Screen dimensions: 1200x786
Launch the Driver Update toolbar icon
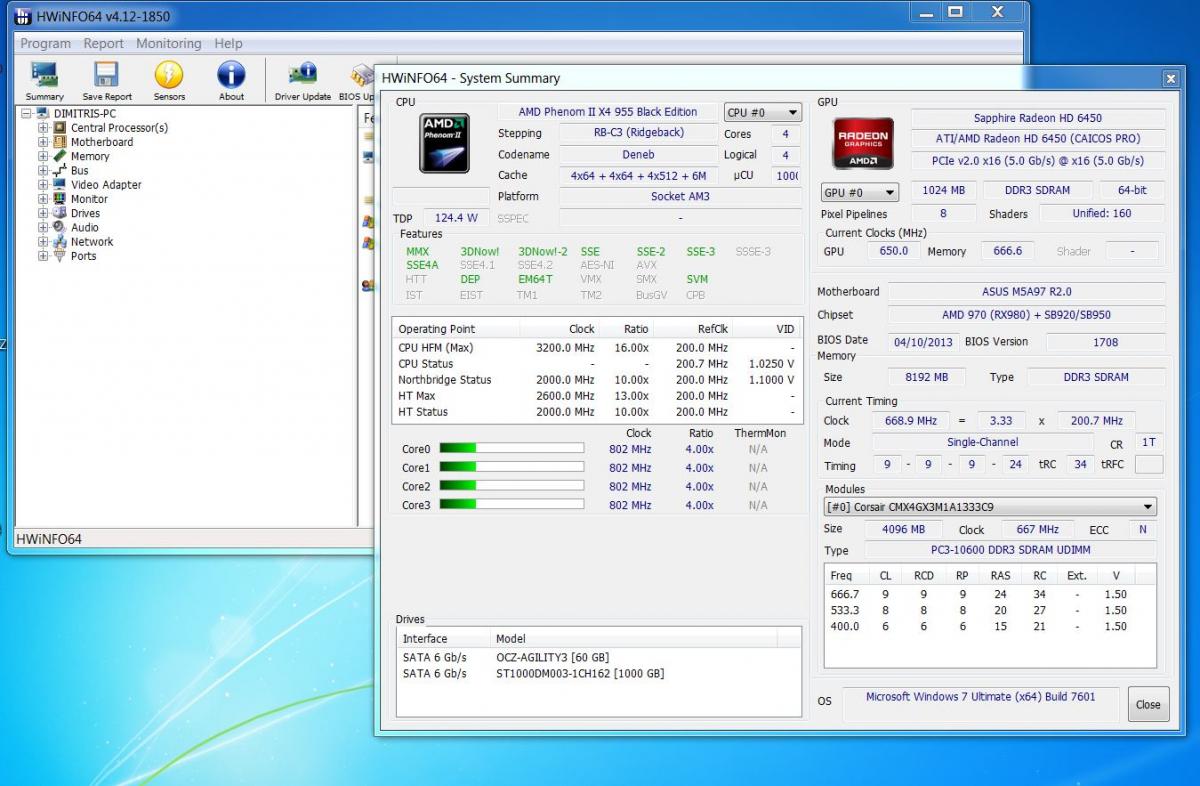tap(302, 76)
